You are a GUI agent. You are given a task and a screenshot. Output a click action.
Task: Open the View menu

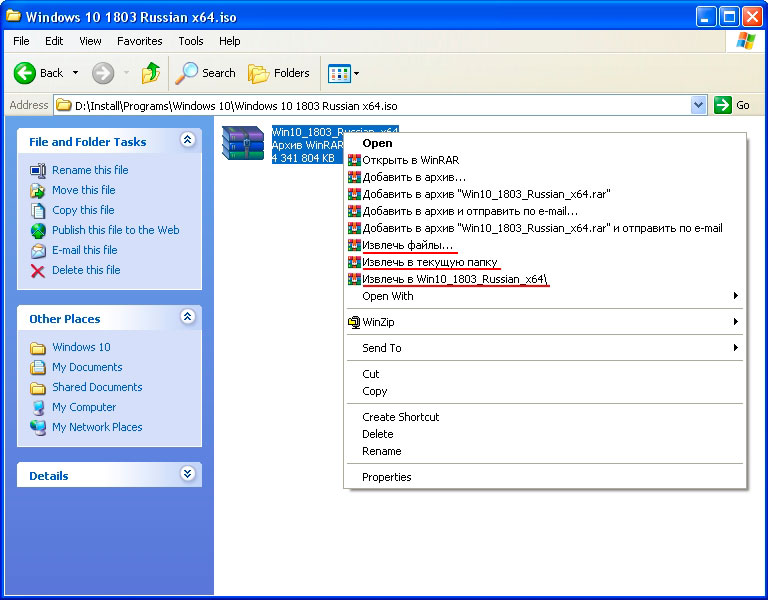coord(90,41)
